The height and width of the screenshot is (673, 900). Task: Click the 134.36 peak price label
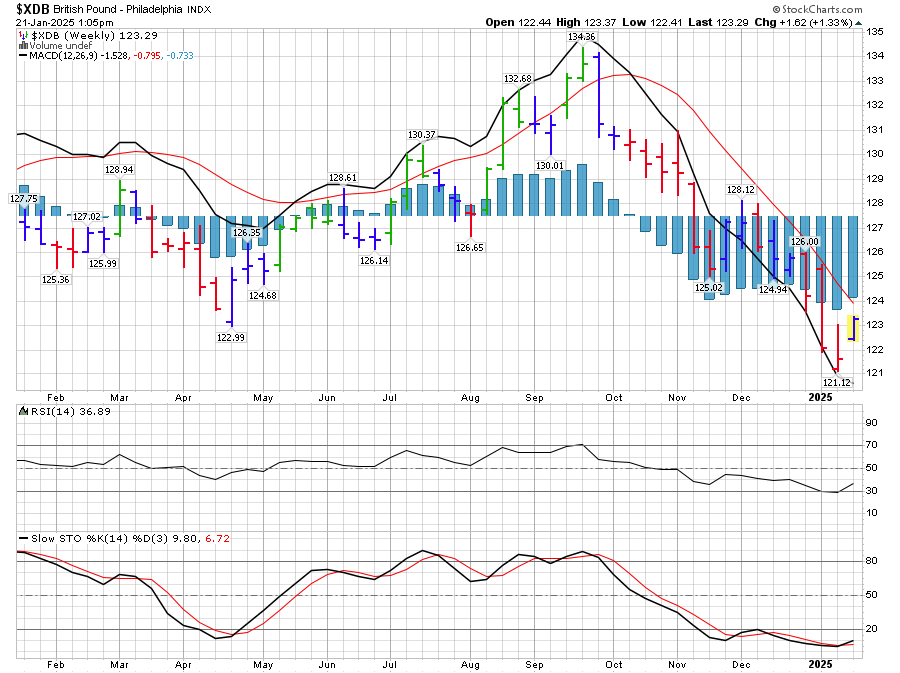coord(581,37)
